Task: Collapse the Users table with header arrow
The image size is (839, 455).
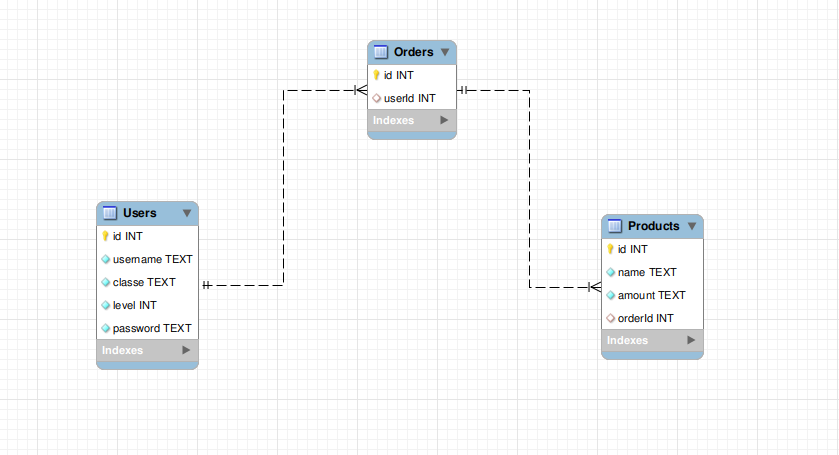Action: [187, 213]
